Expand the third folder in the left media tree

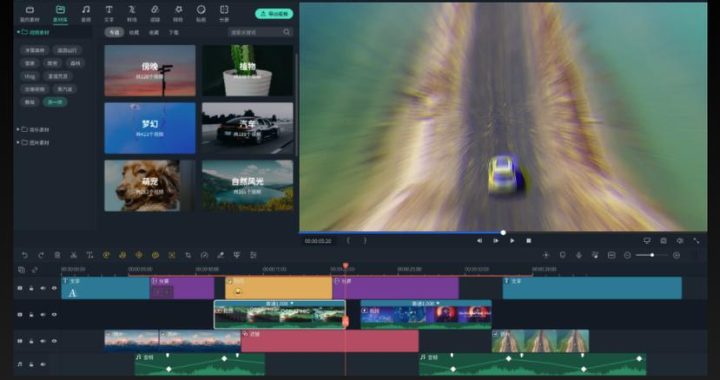34,143
